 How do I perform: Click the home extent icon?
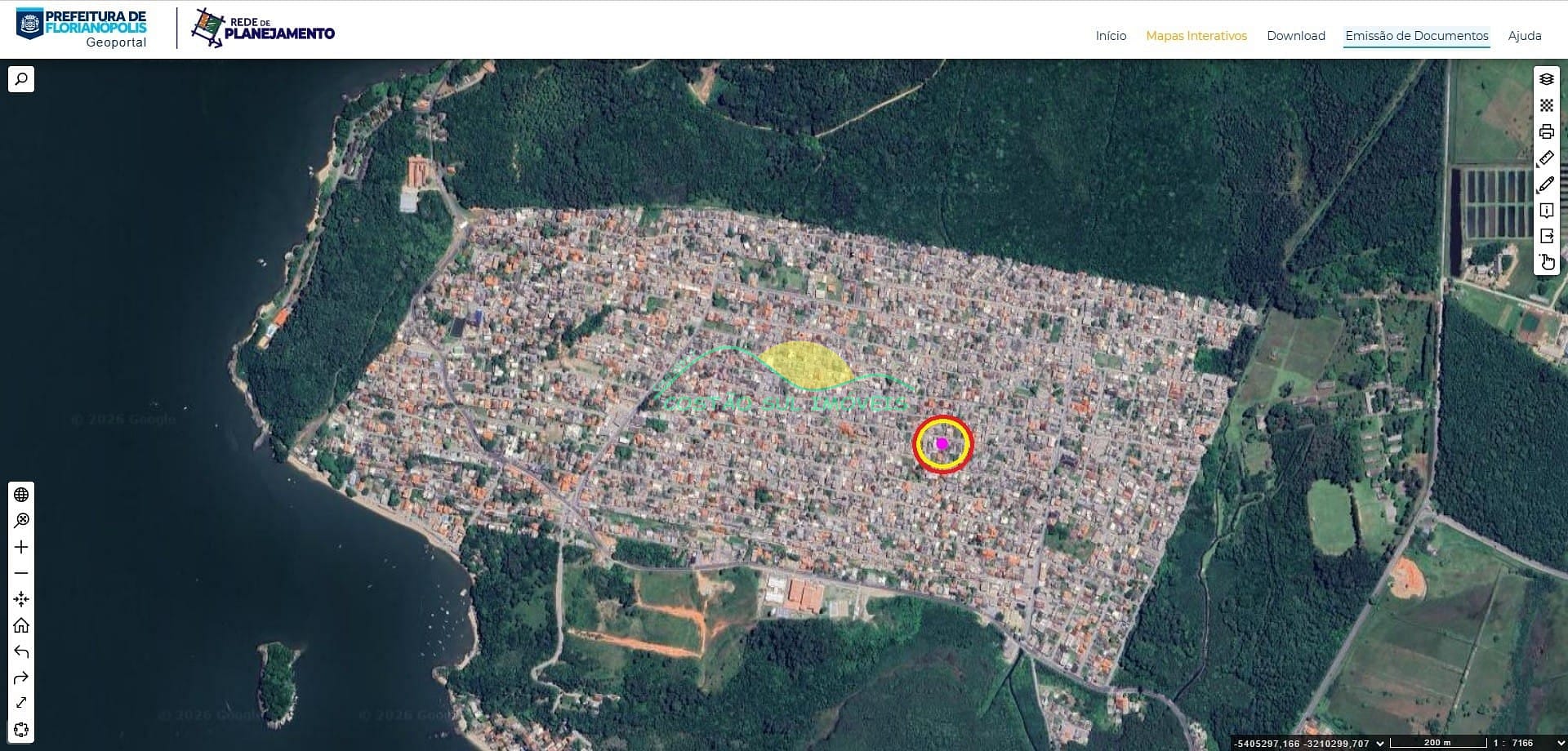[x=21, y=625]
